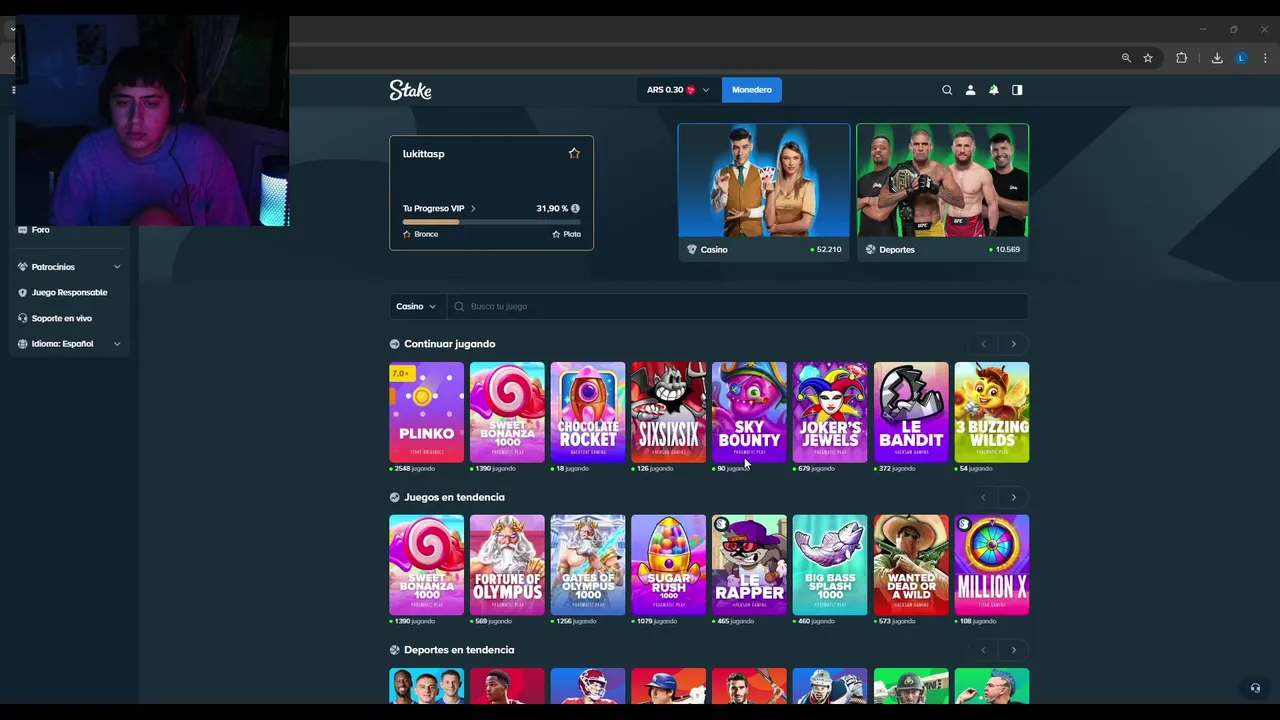Screen dimensions: 1280x720
Task: Show previous Deportes en tendencia items
Action: click(x=983, y=650)
